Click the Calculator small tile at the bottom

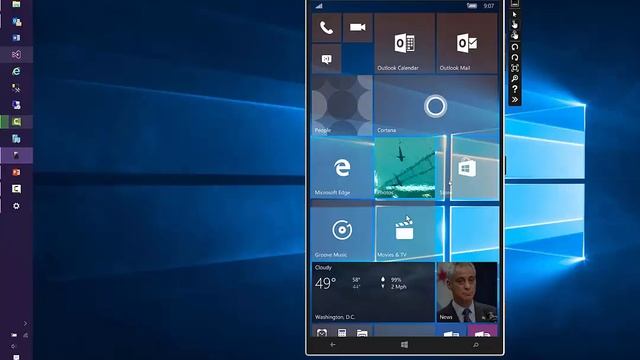(342, 332)
